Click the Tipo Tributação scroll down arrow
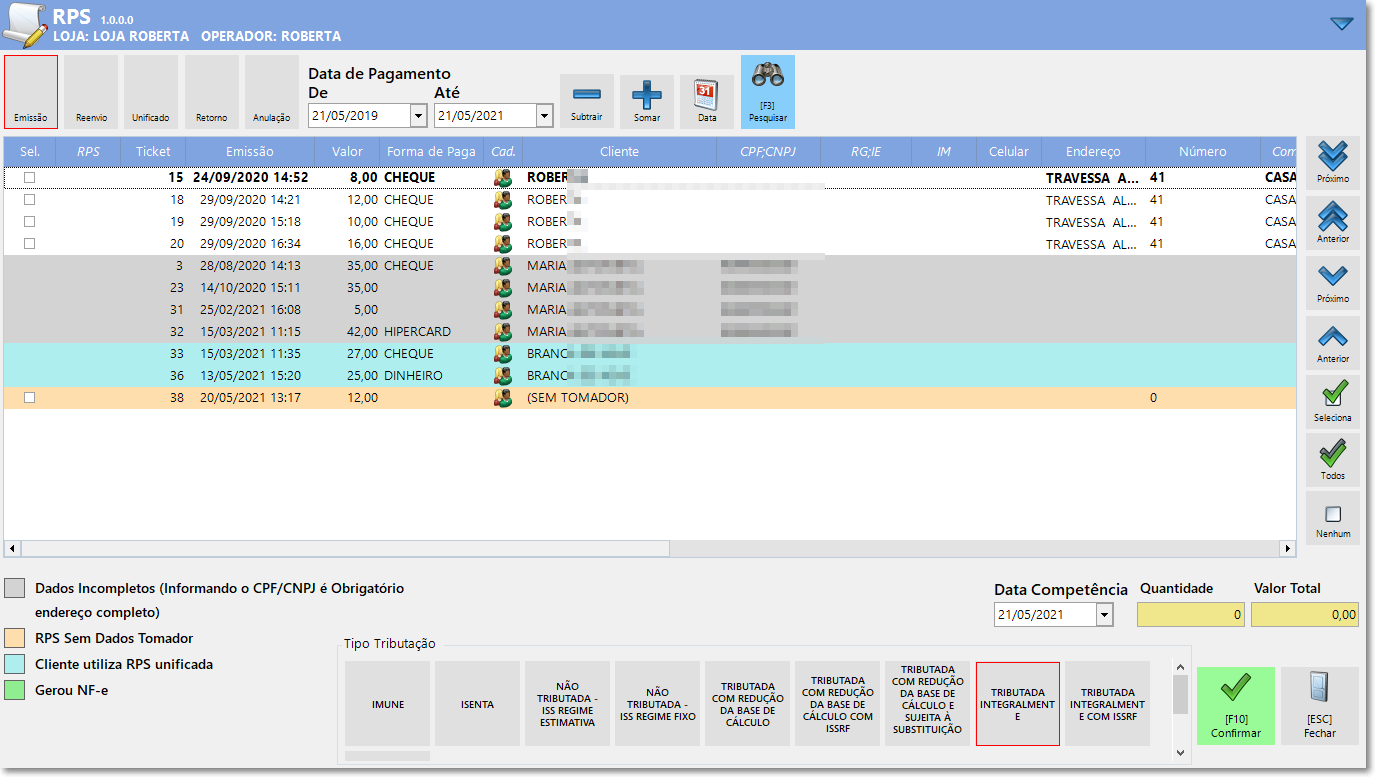The height and width of the screenshot is (777, 1375). (x=1180, y=752)
